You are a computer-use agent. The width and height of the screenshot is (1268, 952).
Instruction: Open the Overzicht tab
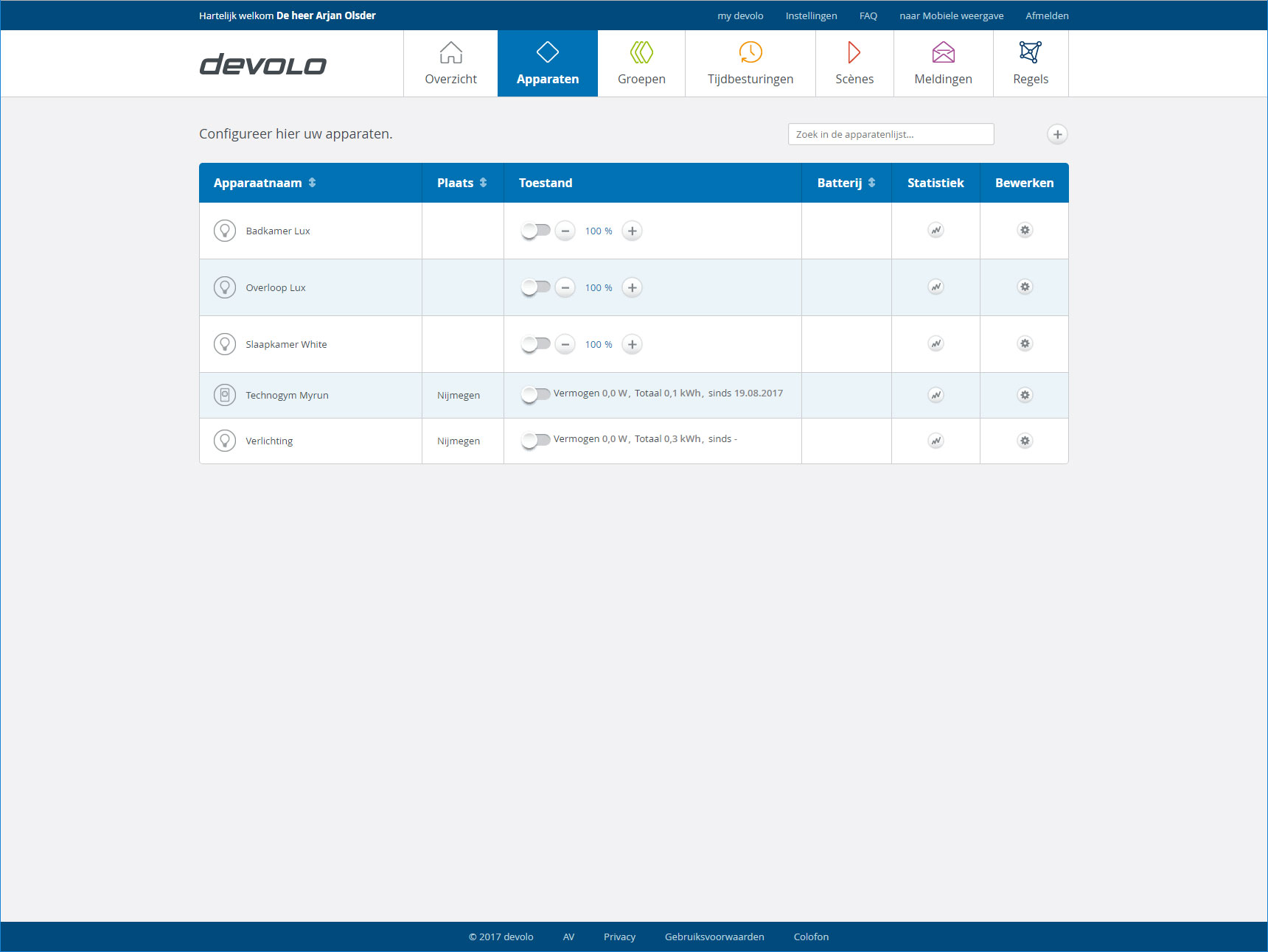click(x=450, y=63)
